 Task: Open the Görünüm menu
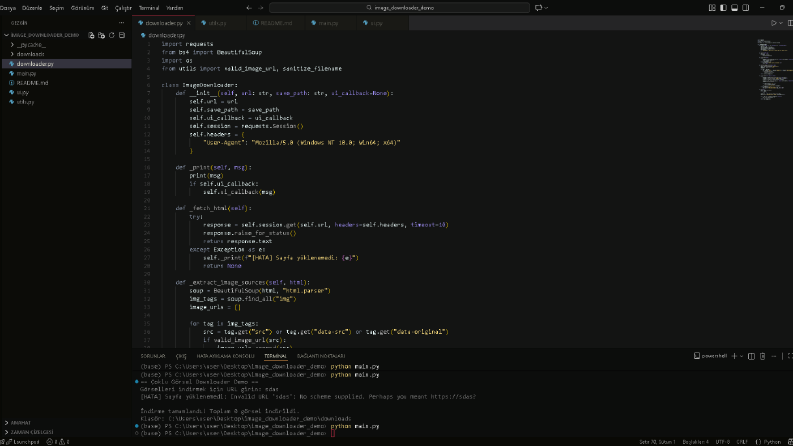click(x=82, y=8)
